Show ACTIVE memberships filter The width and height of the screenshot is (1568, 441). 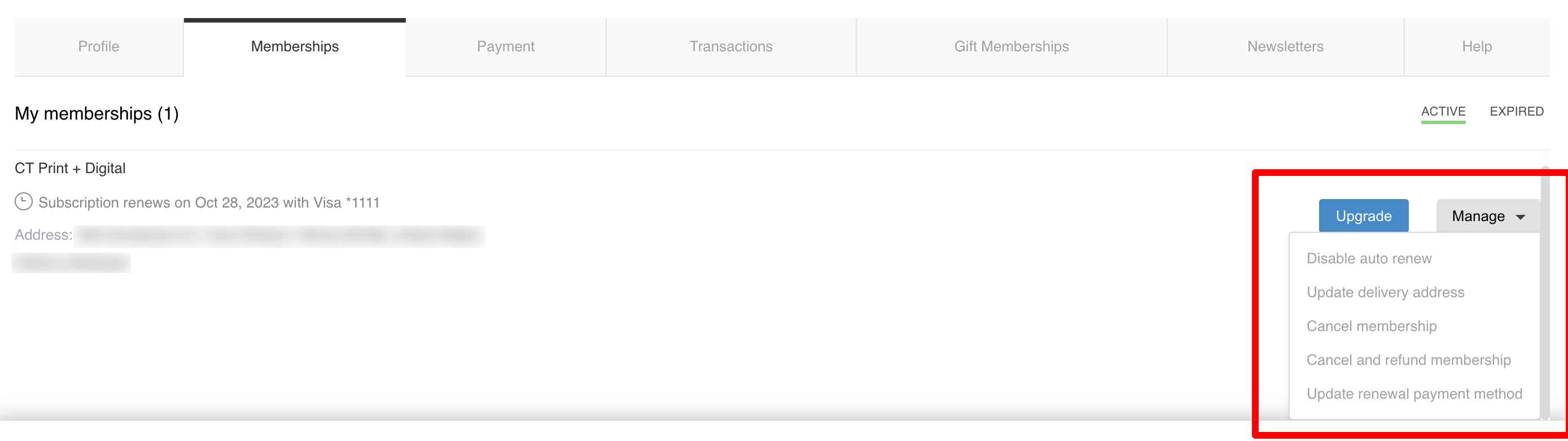(x=1443, y=112)
